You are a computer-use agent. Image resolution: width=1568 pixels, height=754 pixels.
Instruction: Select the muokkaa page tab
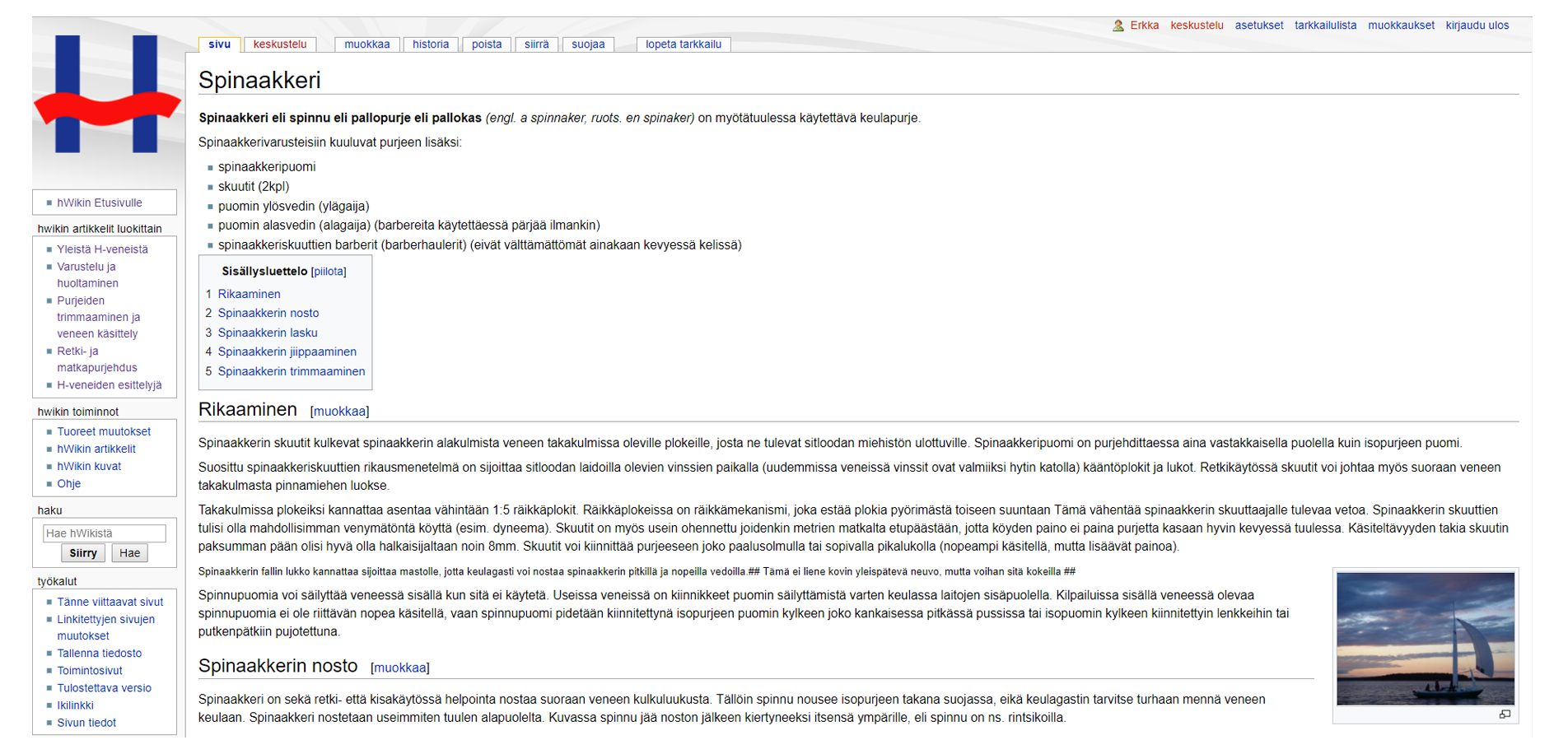[366, 44]
